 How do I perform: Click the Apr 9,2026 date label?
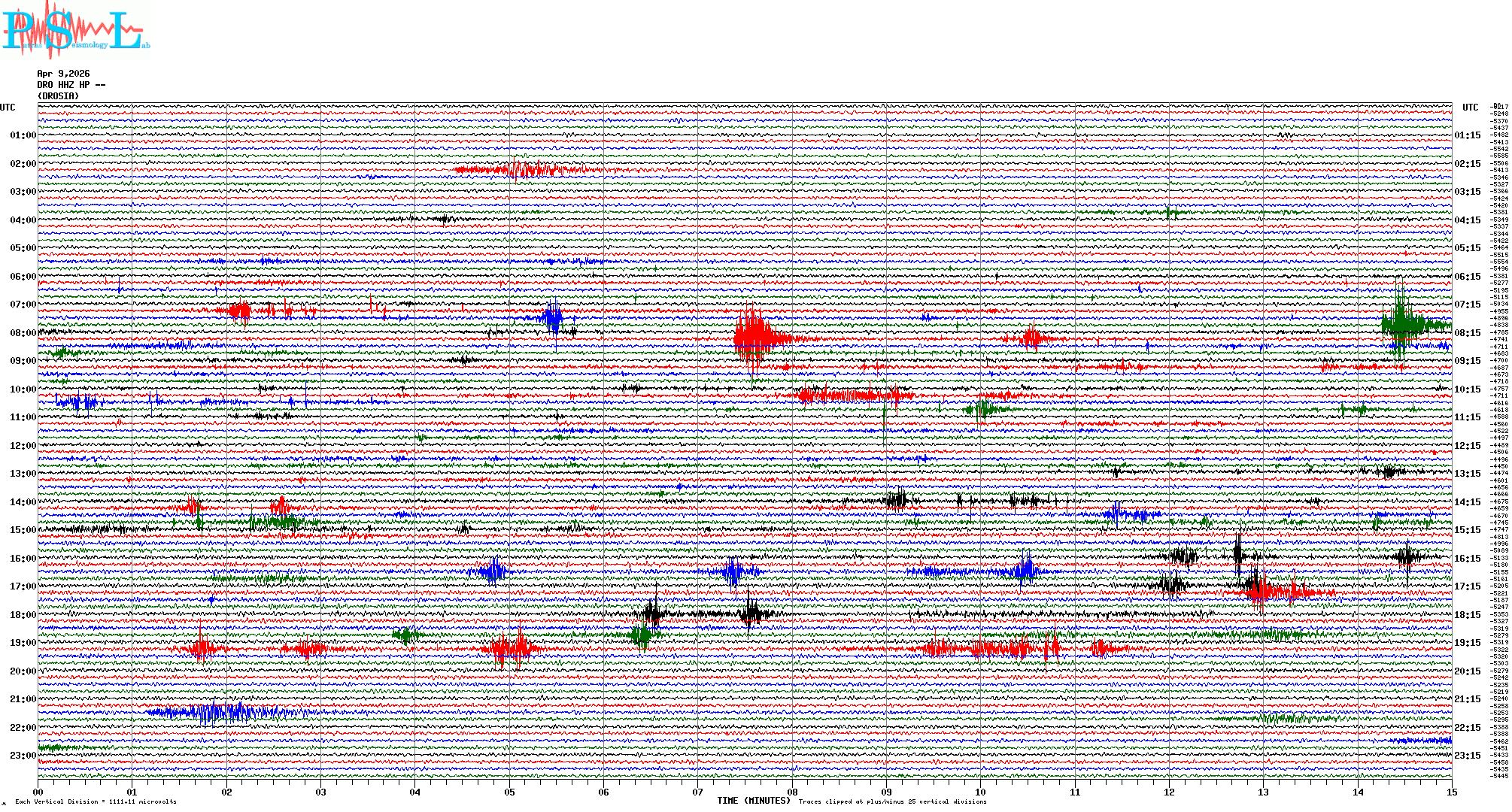click(63, 74)
